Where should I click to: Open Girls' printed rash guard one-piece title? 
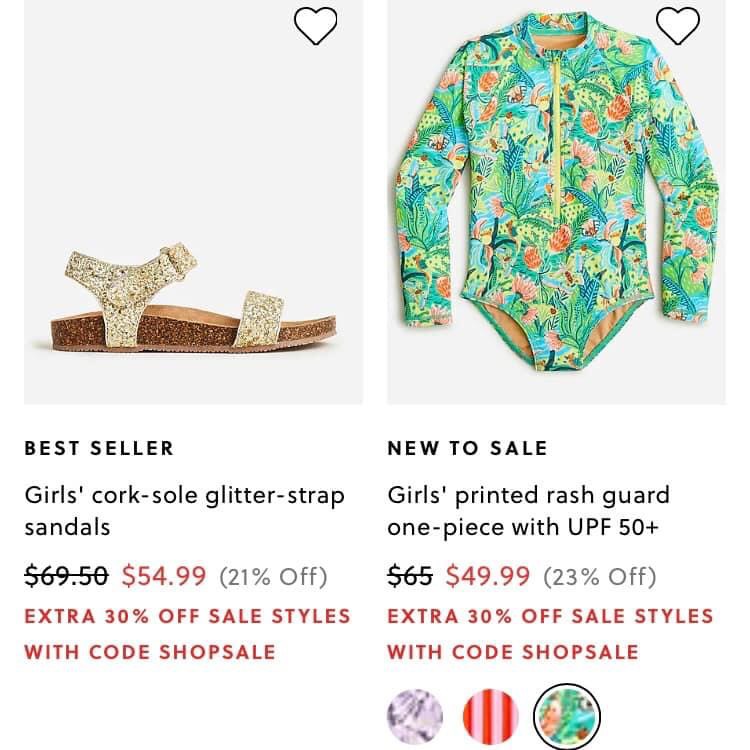528,510
